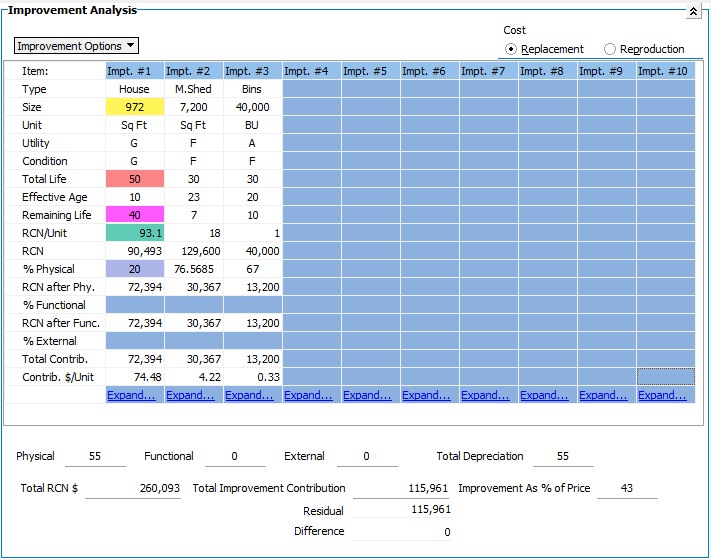Expand Impt. #7 details link
Viewport: 711px width, 560px height.
pos(485,395)
